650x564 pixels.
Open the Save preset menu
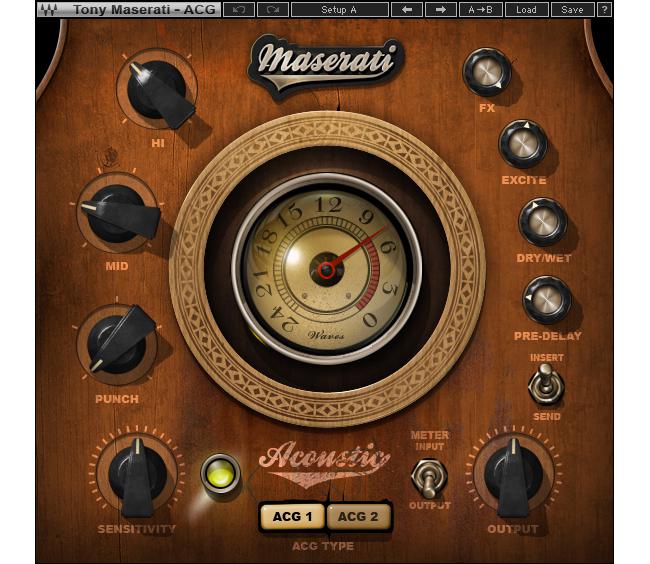571,10
